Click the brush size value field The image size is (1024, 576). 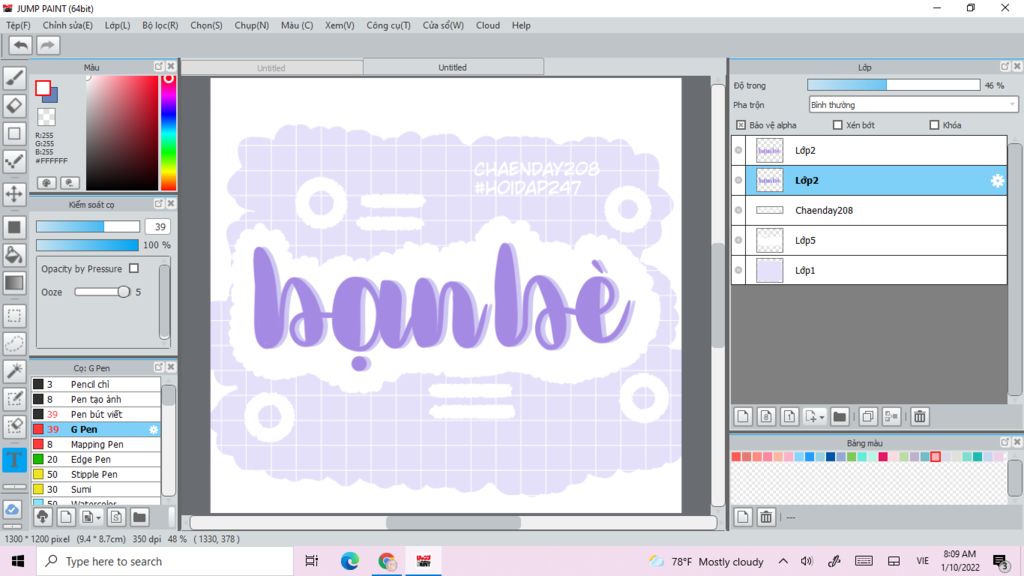(x=158, y=227)
